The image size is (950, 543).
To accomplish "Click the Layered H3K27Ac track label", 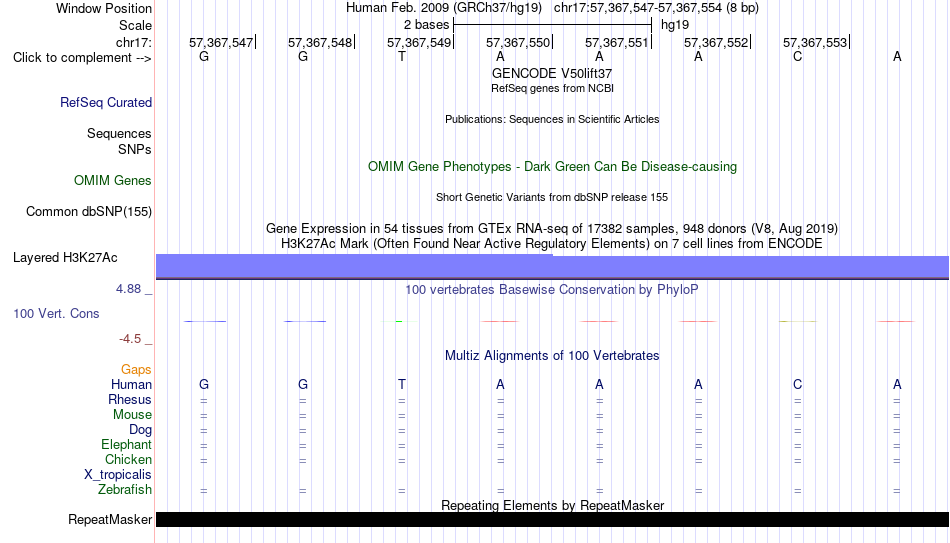I will click(x=65, y=258).
